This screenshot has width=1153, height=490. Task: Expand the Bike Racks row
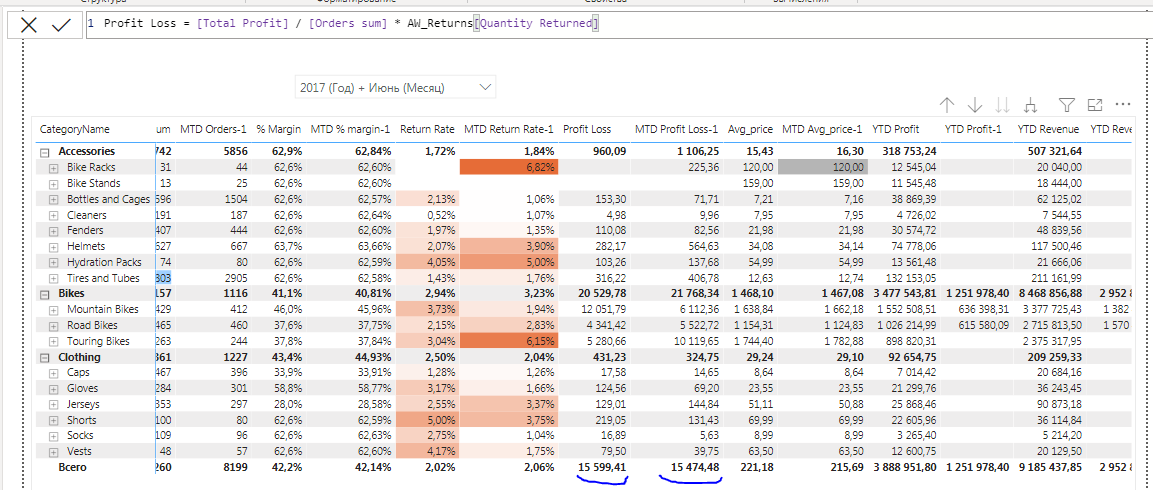53,167
